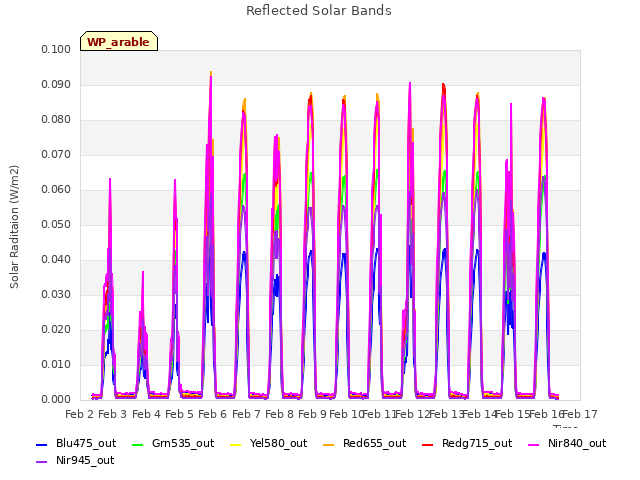Click the Feb 9 x-axis tick label
640x480 pixels.
312,414
